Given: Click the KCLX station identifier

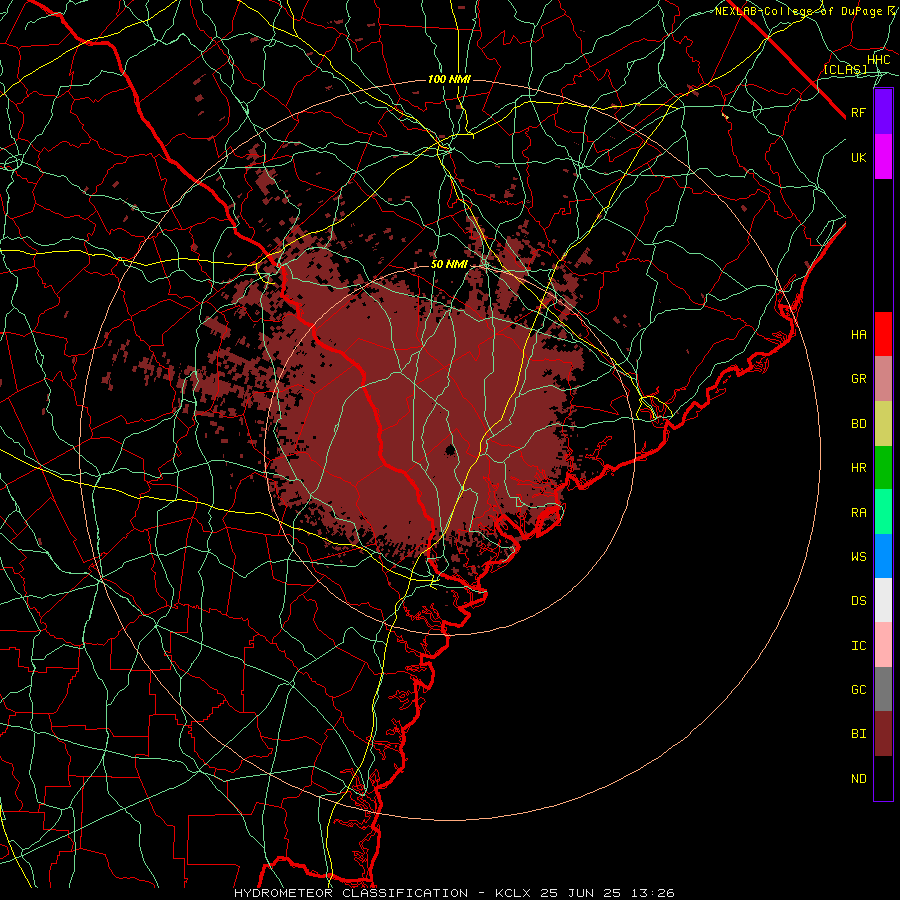Looking at the screenshot, I should coord(513,893).
